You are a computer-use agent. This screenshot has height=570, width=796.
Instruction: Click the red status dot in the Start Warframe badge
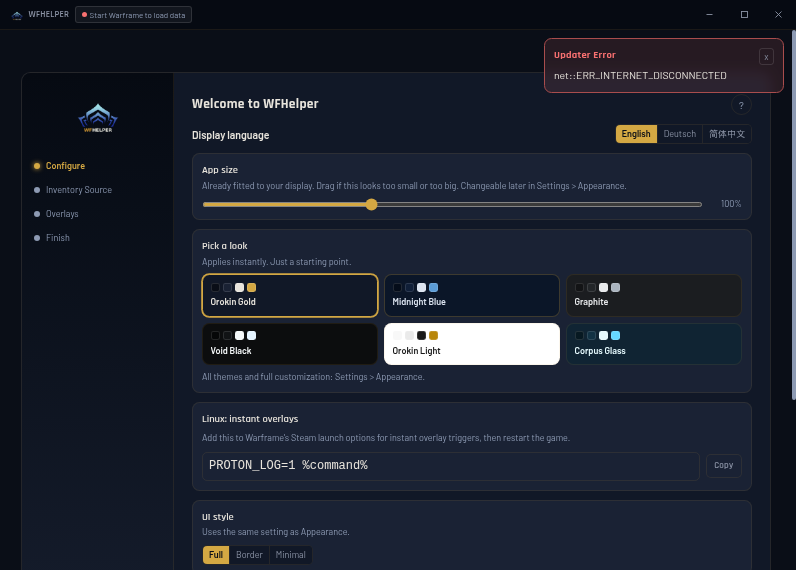point(84,15)
